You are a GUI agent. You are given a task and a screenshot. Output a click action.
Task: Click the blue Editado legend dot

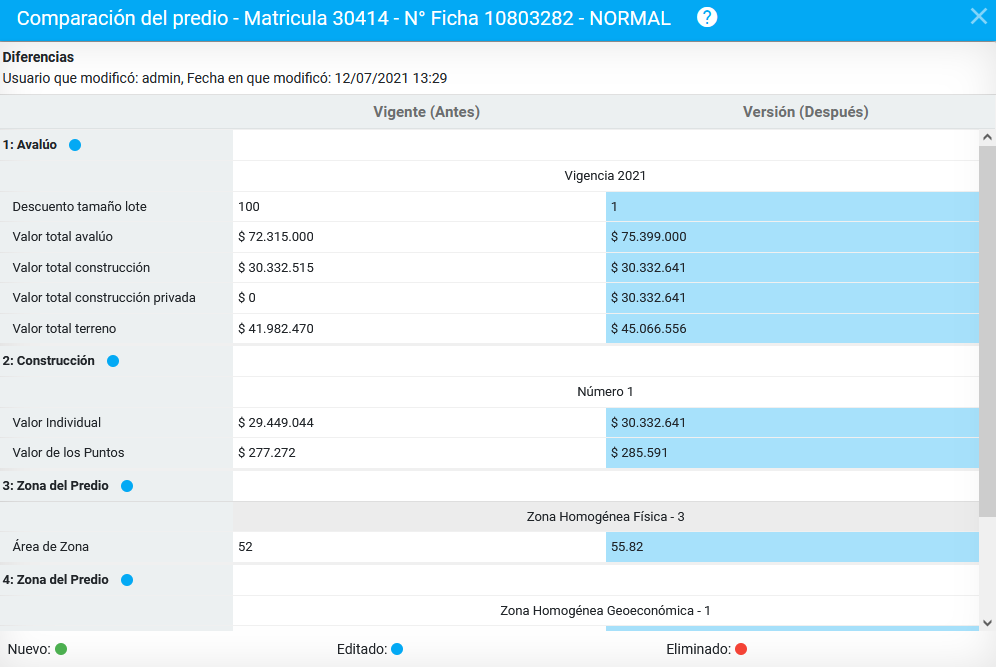397,649
